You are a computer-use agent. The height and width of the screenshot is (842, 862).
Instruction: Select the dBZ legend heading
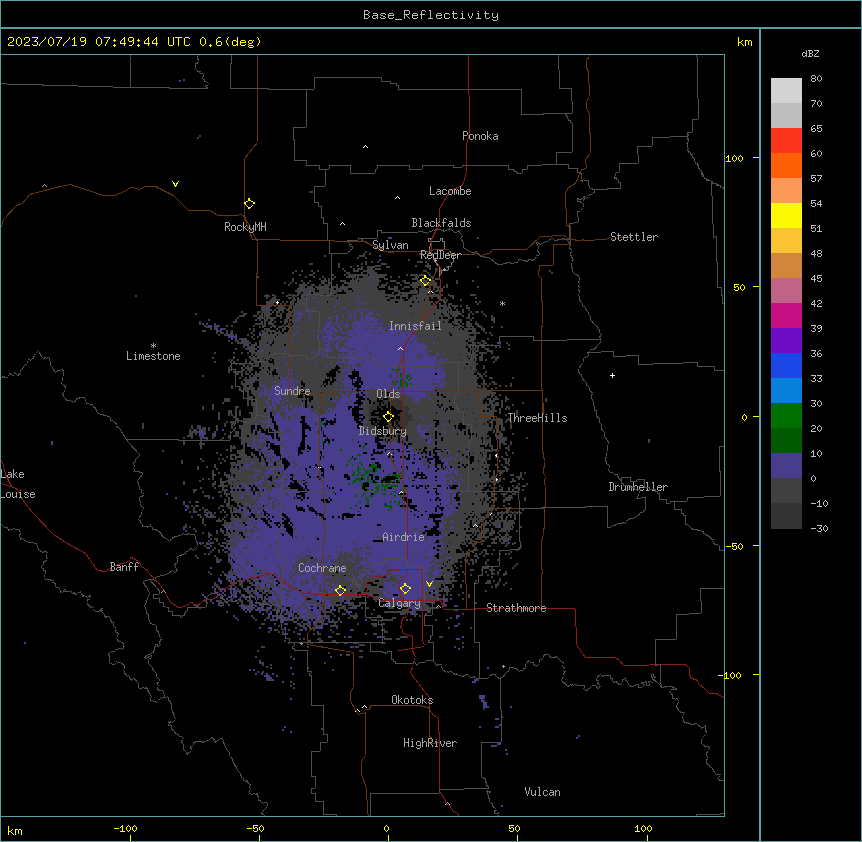pyautogui.click(x=810, y=54)
